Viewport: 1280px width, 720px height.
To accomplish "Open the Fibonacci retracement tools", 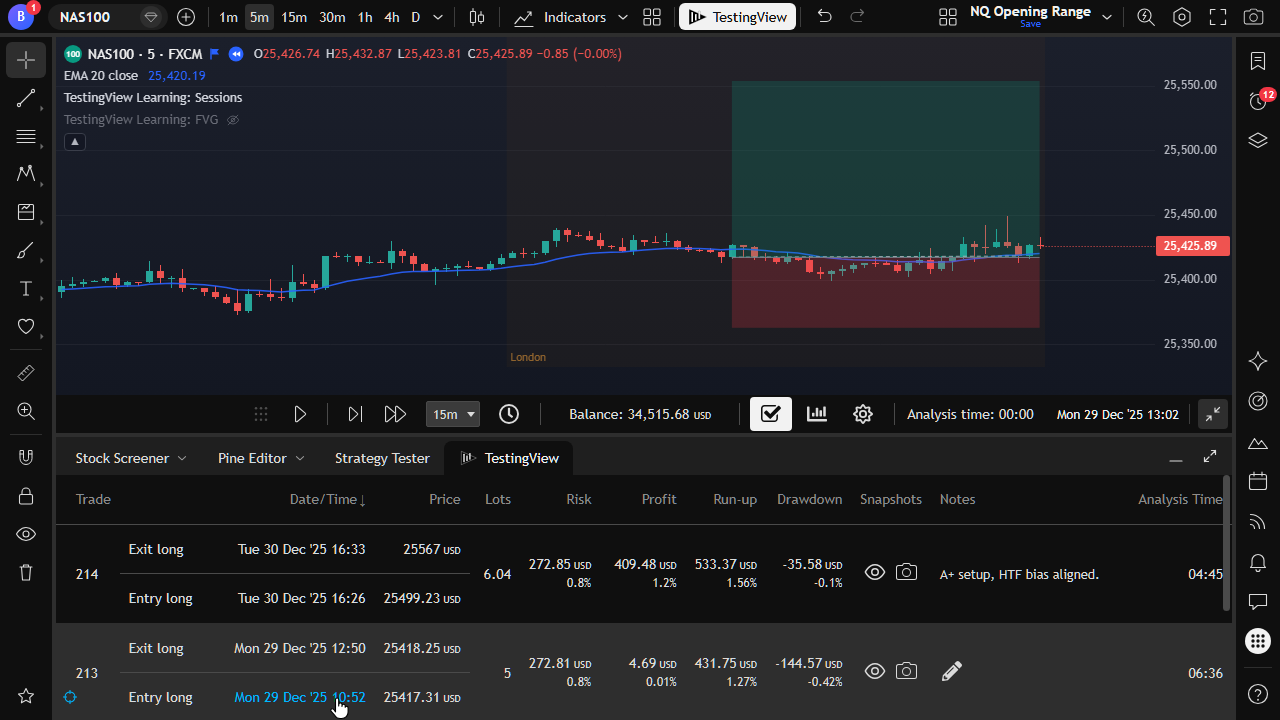I will (x=26, y=136).
